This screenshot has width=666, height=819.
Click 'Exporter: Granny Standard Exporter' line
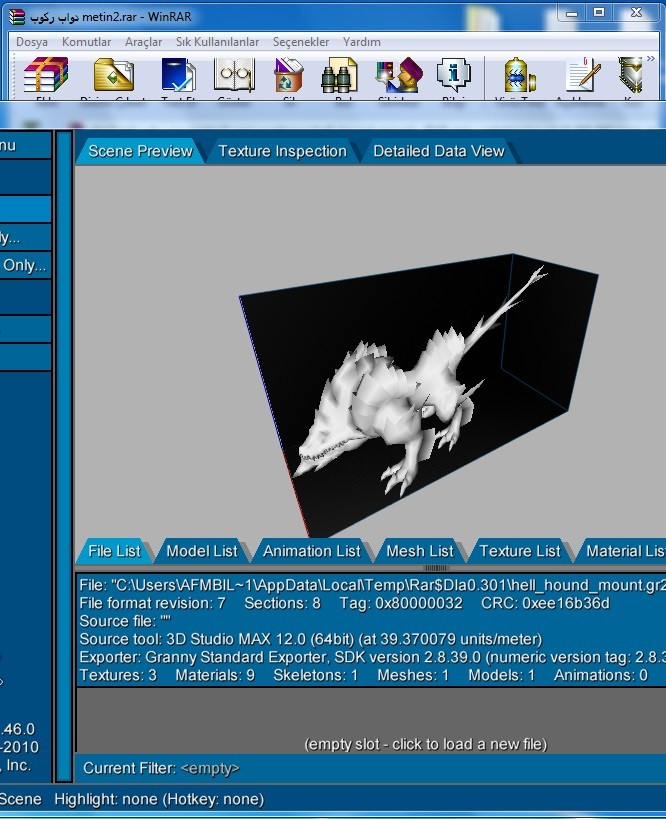coord(372,657)
